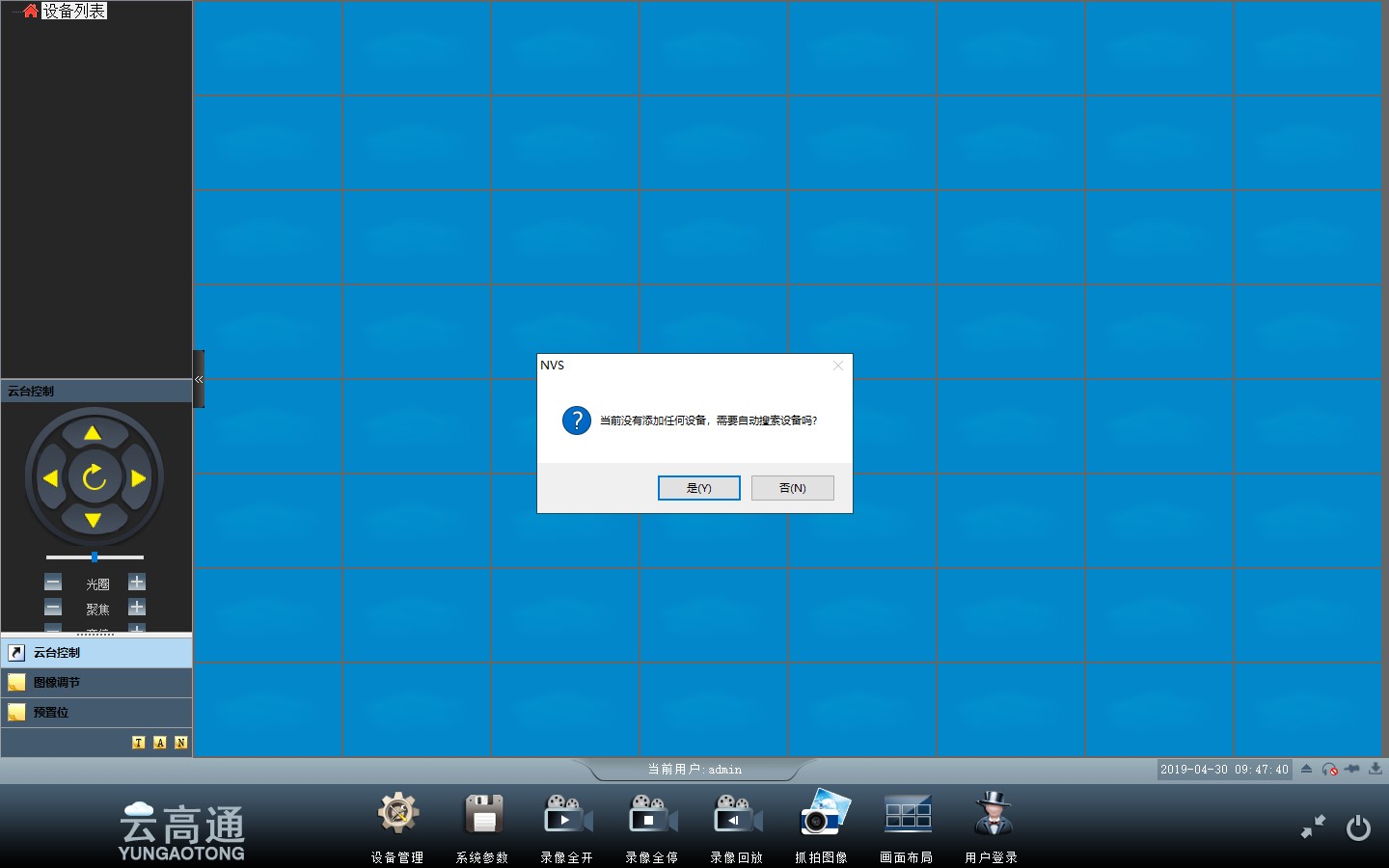This screenshot has width=1389, height=868.
Task: Pan camera right with PTZ right arrow
Action: (x=138, y=477)
